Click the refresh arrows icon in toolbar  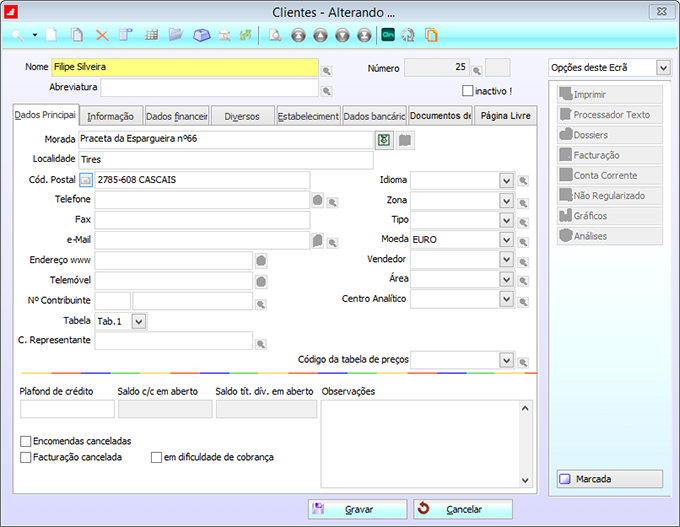[x=408, y=35]
